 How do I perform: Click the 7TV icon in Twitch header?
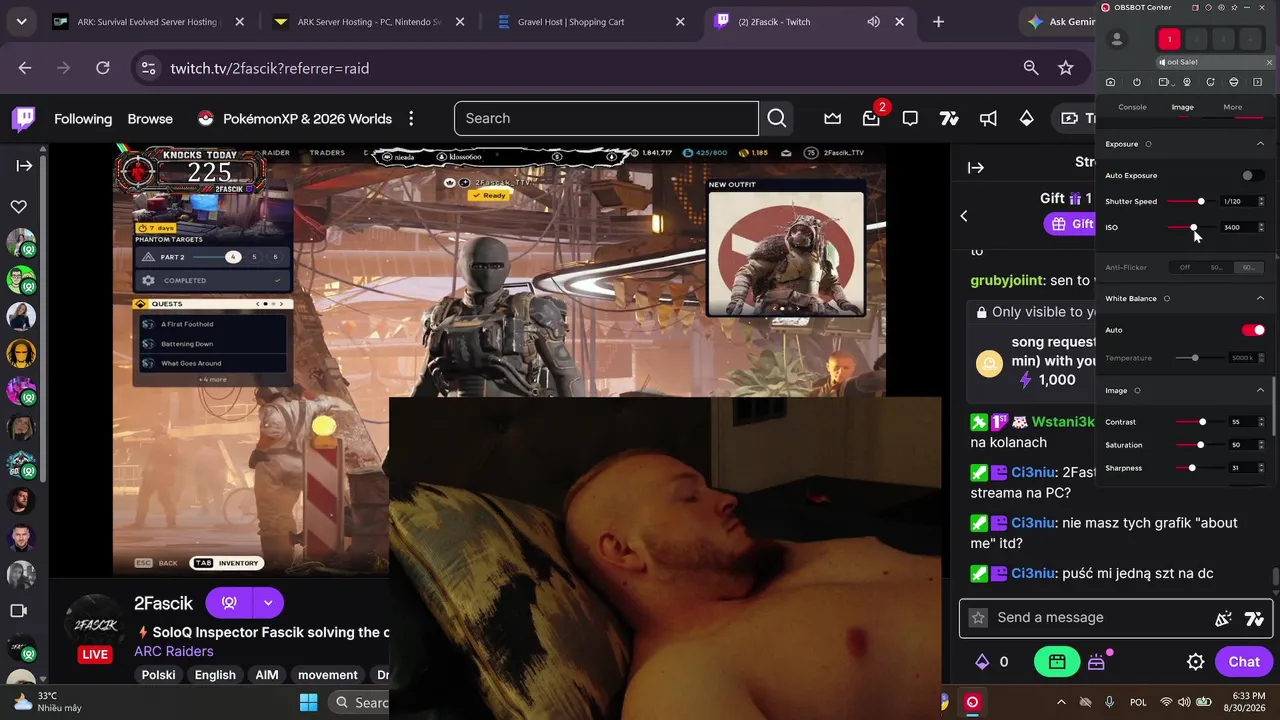pyautogui.click(x=949, y=118)
